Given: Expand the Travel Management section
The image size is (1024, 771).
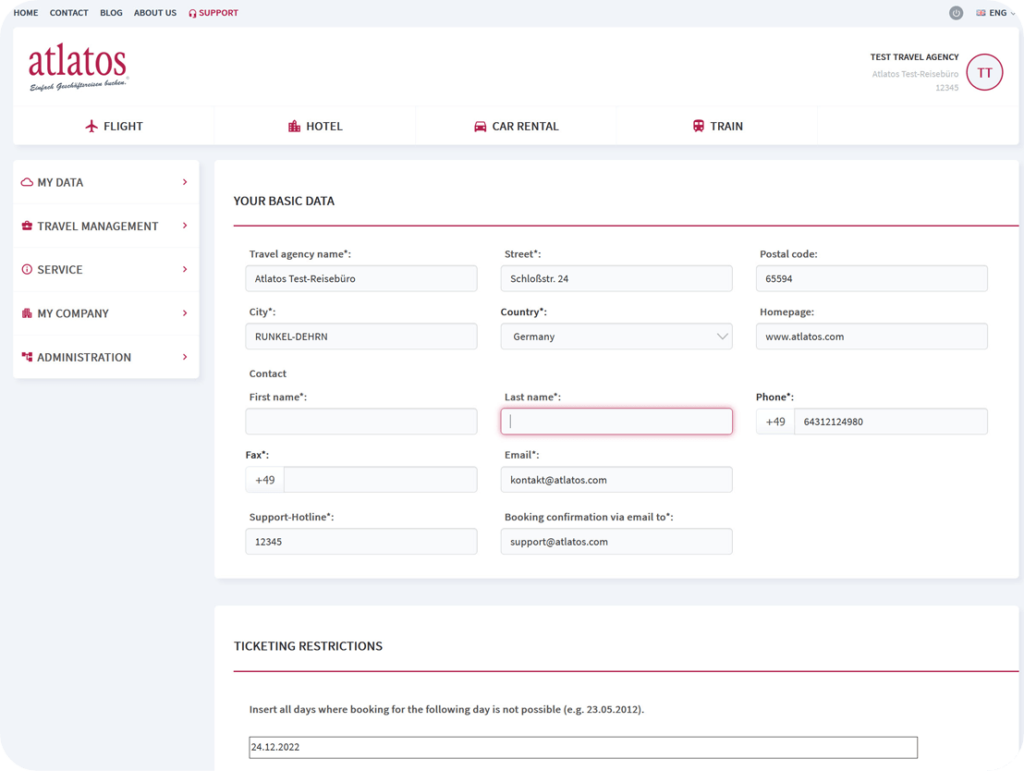Looking at the screenshot, I should click(x=105, y=226).
